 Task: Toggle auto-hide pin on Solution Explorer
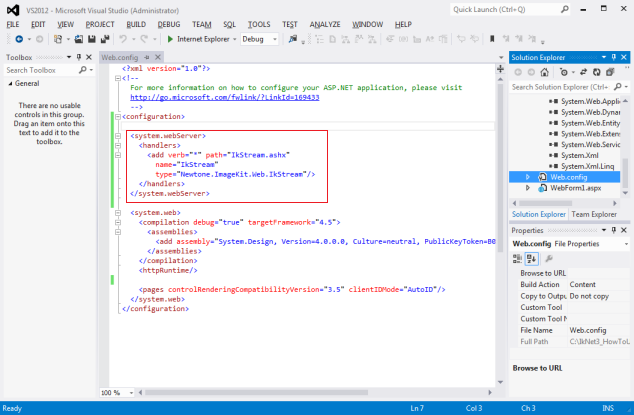614,58
